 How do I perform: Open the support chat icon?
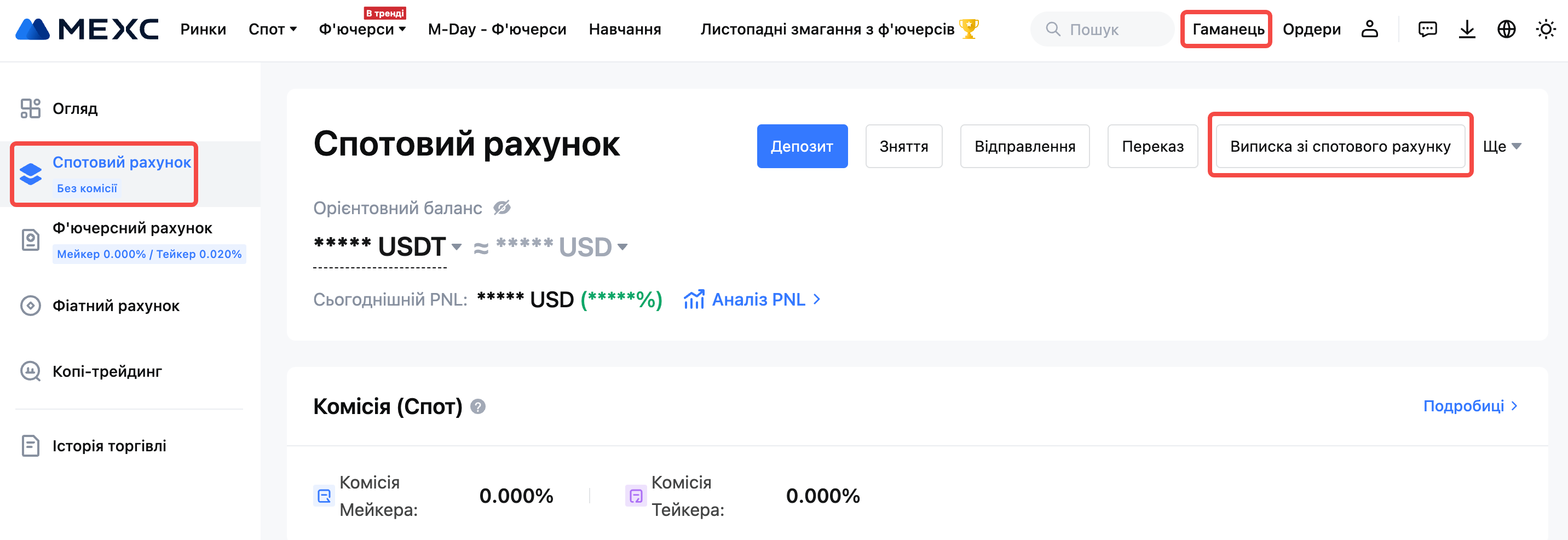click(1427, 29)
